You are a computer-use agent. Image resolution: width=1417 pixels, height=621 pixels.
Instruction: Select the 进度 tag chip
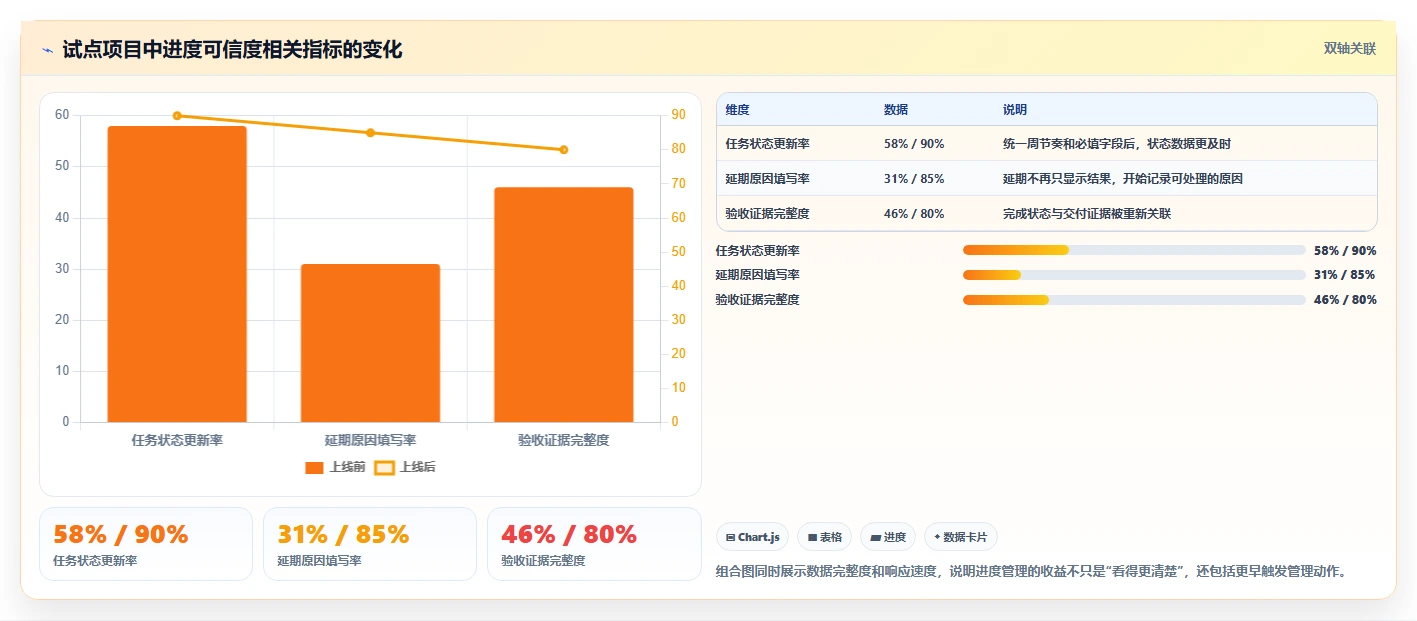pyautogui.click(x=888, y=537)
